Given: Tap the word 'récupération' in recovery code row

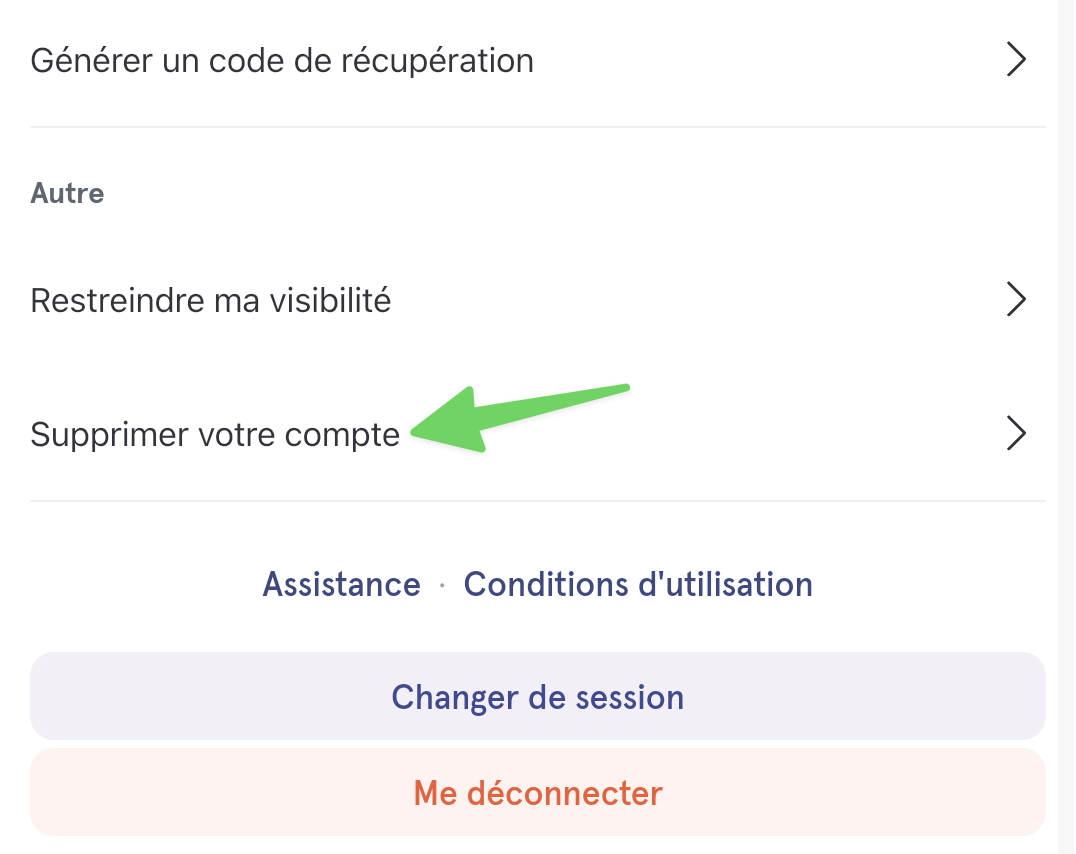Looking at the screenshot, I should [x=437, y=62].
